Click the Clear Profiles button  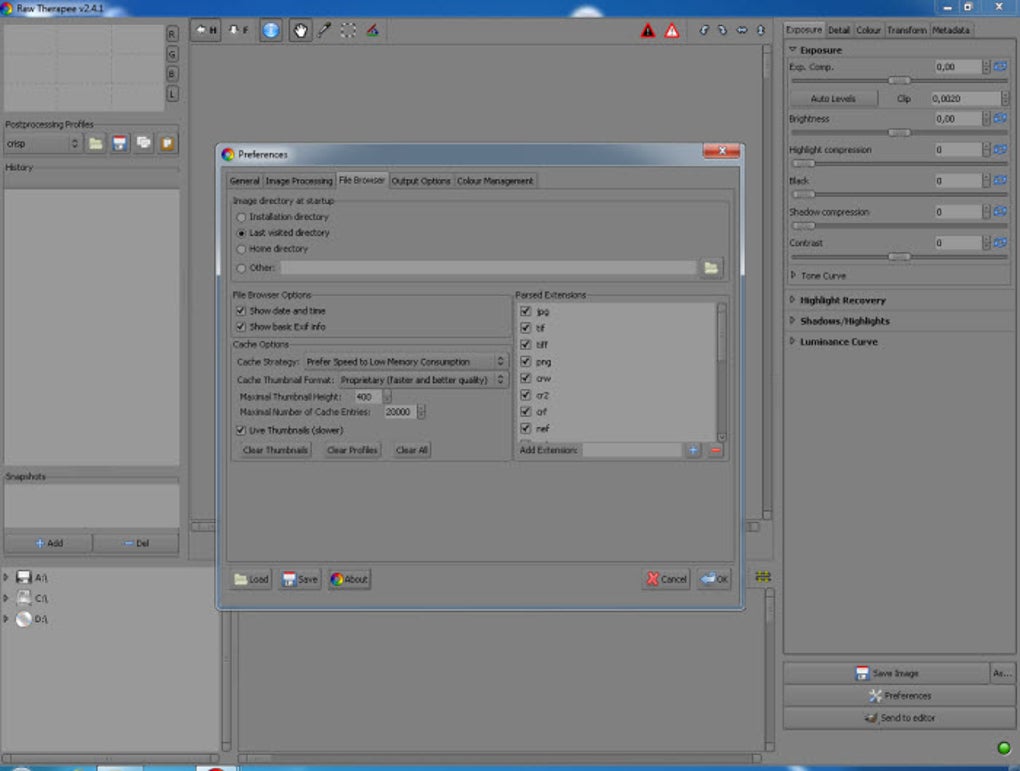click(x=352, y=450)
